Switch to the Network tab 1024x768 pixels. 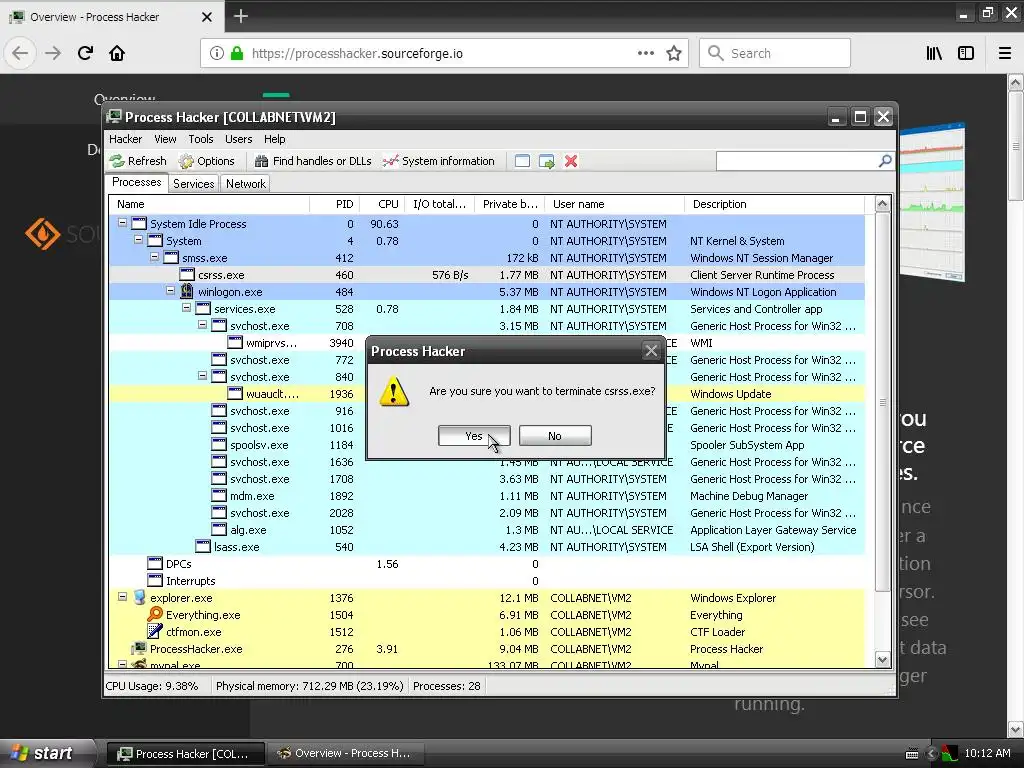click(x=246, y=184)
